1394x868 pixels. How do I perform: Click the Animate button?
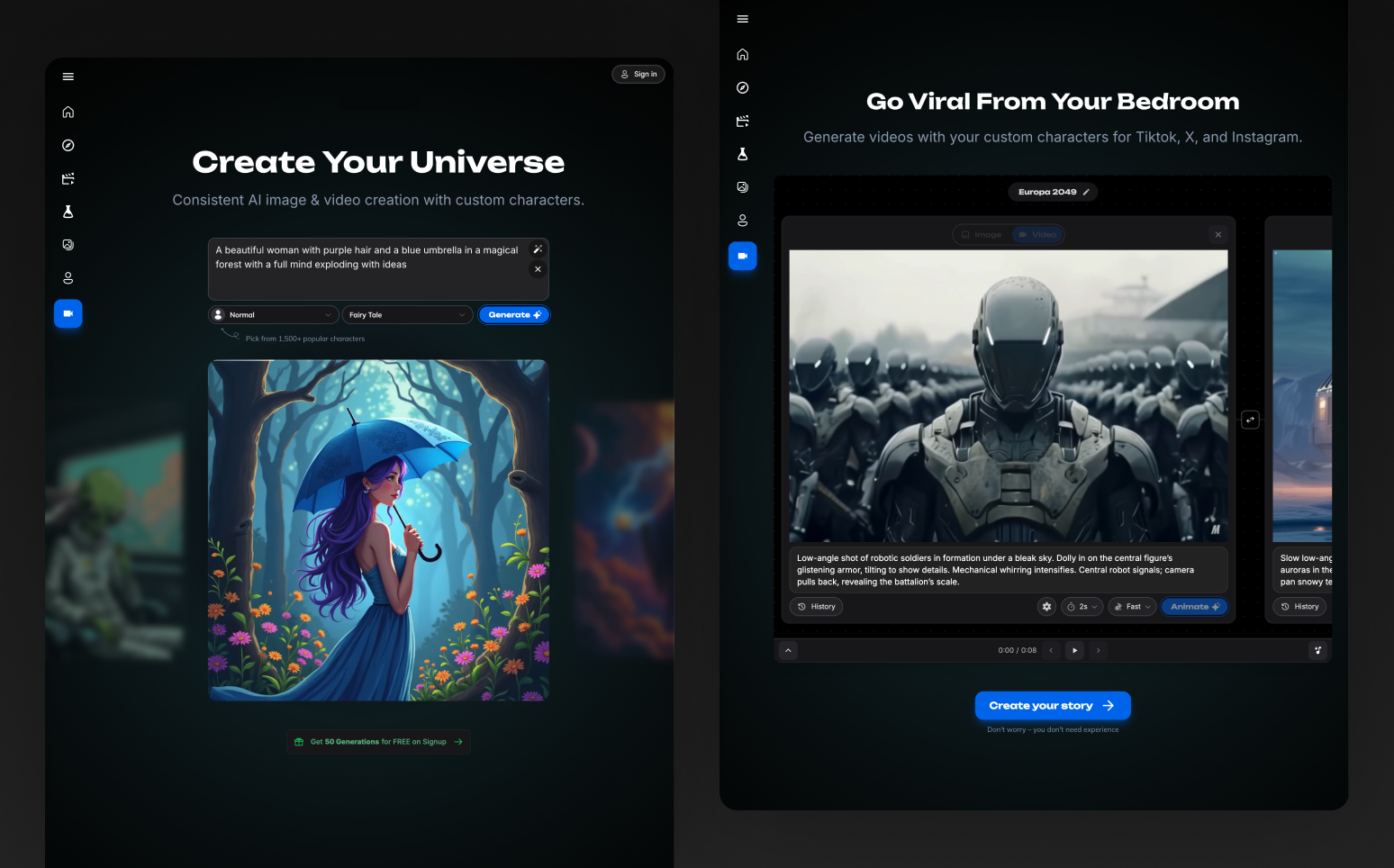[x=1194, y=606]
